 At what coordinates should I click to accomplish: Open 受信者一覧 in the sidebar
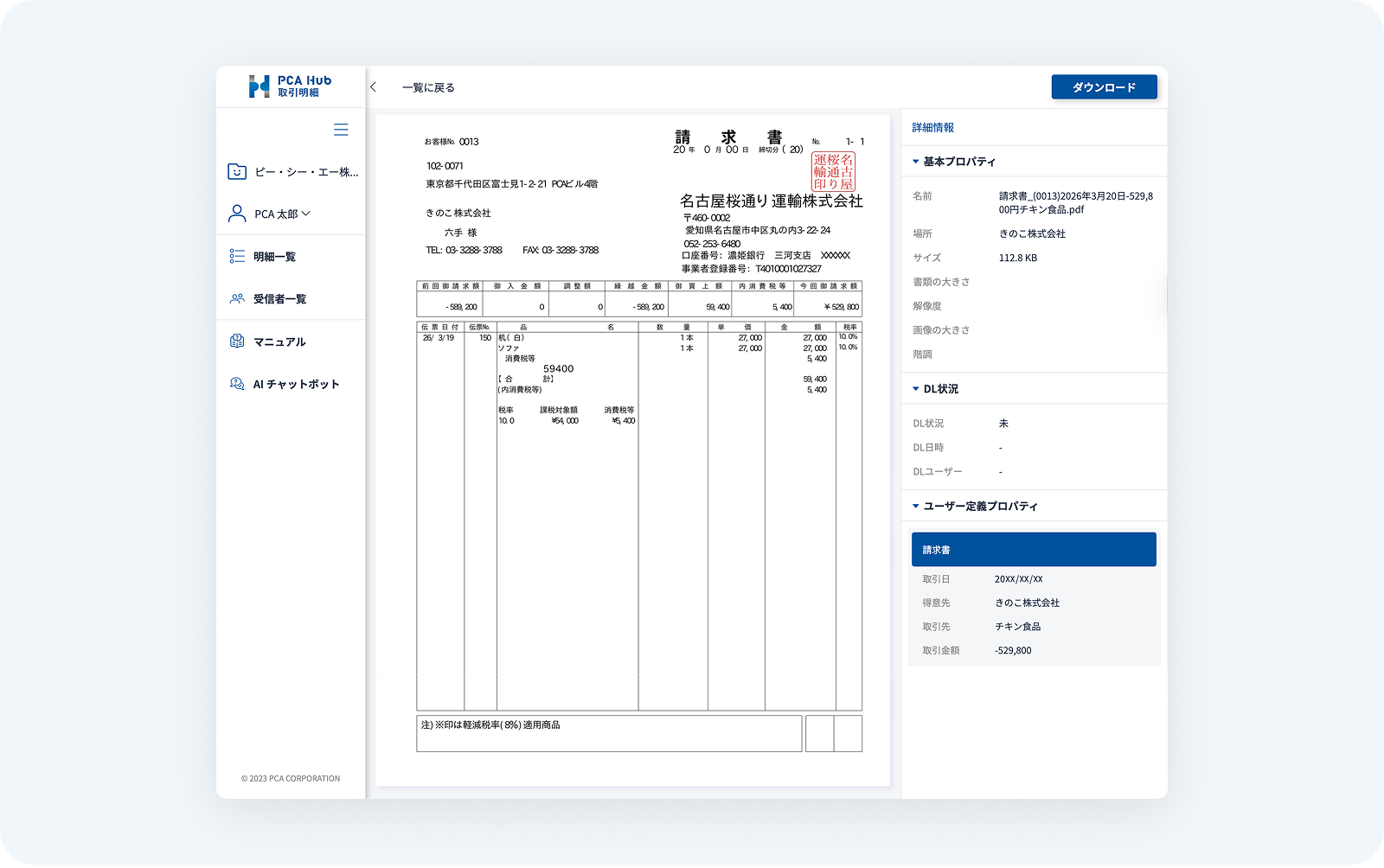coord(279,299)
